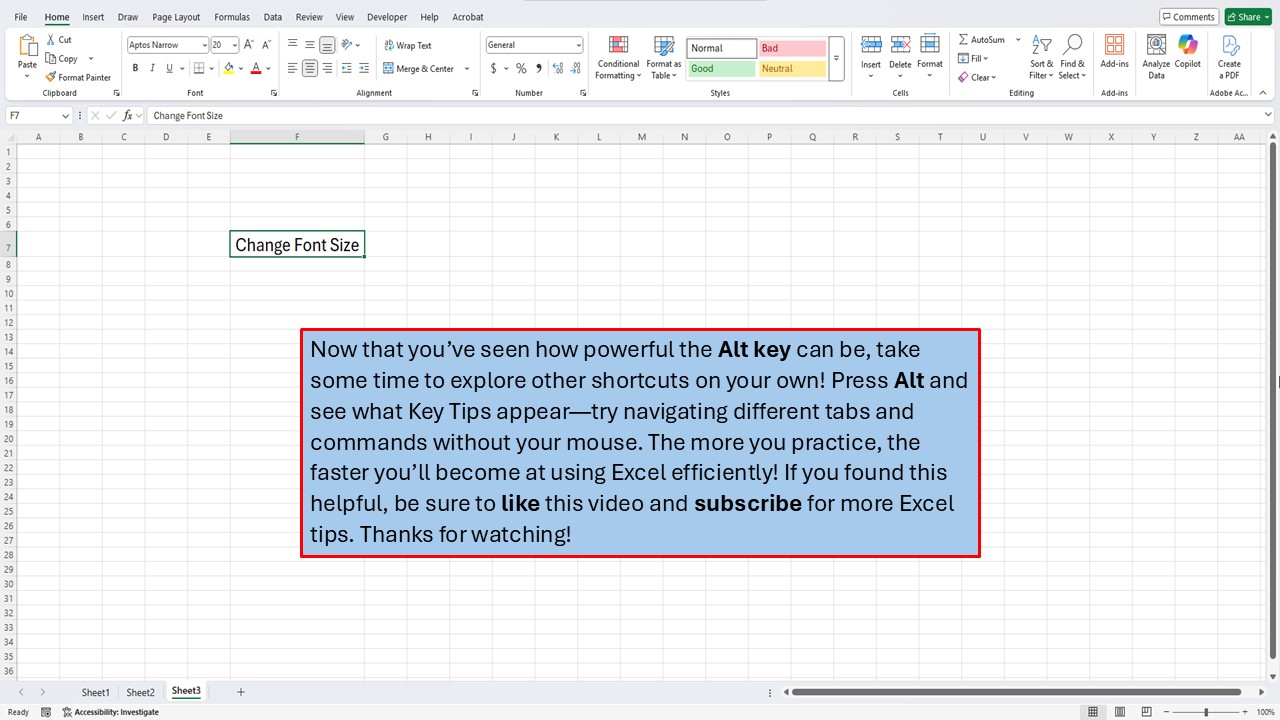Expand the Fill Color dropdown arrow
Screen dimensions: 1280x720
pos(240,68)
